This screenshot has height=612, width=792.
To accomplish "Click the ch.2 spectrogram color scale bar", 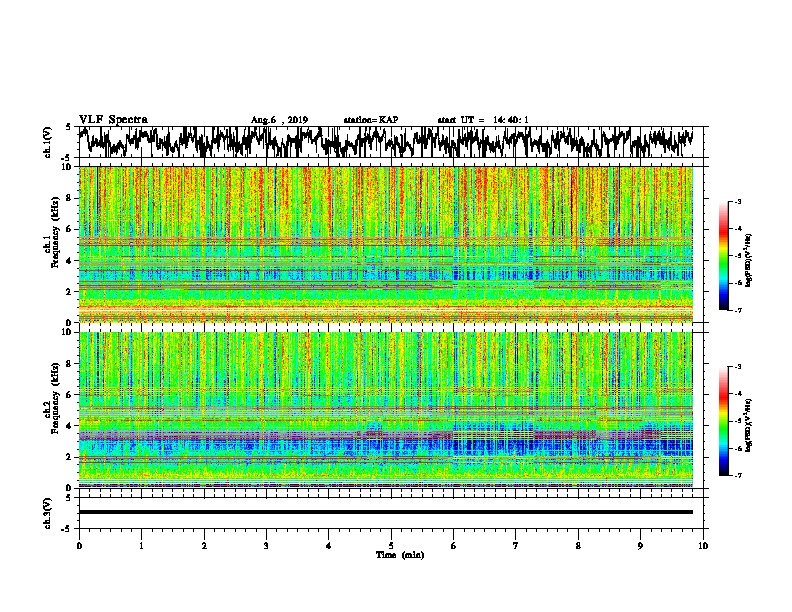I will pyautogui.click(x=723, y=421).
